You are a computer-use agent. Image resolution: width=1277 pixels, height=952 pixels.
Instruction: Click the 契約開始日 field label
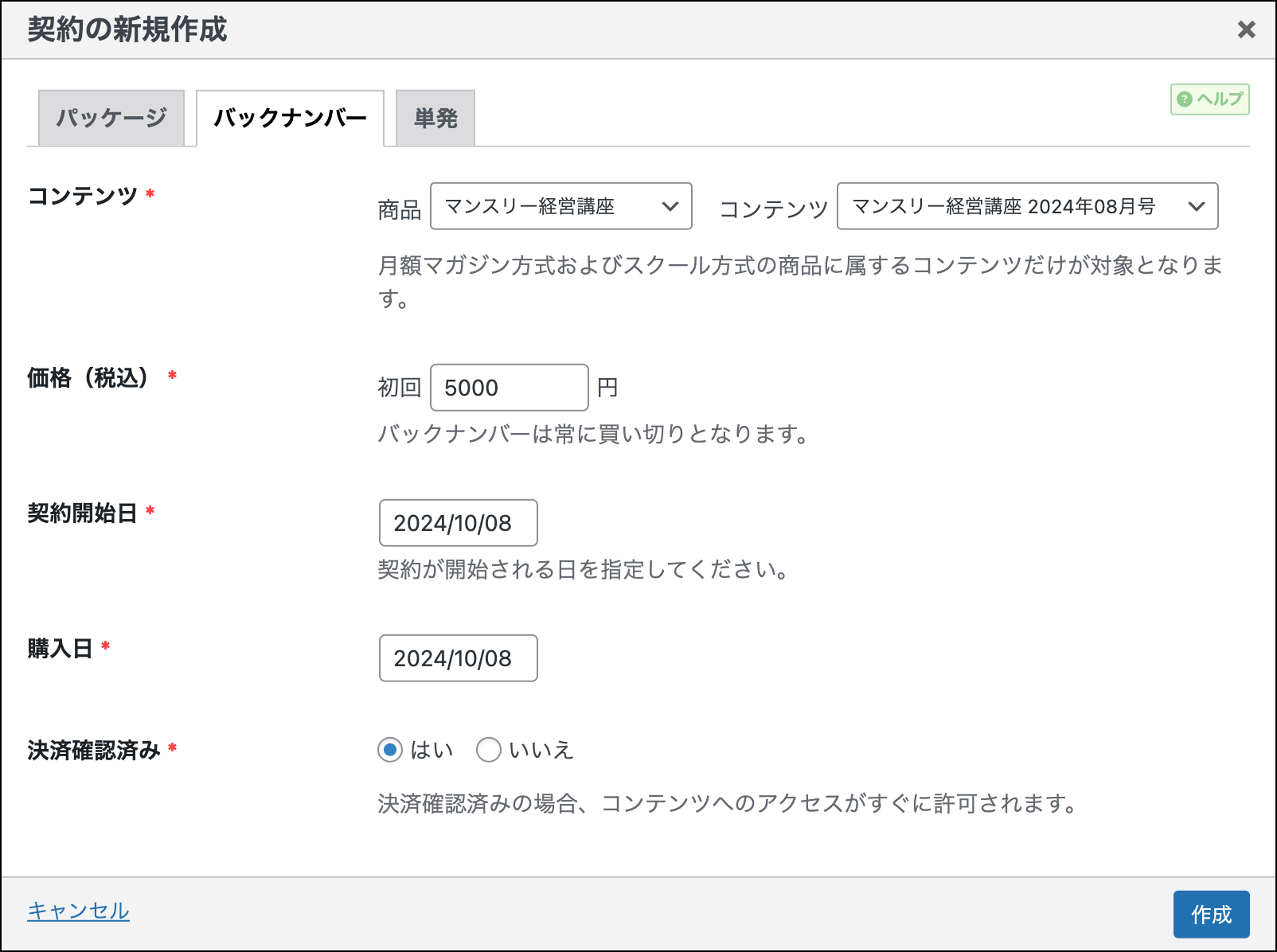click(82, 513)
